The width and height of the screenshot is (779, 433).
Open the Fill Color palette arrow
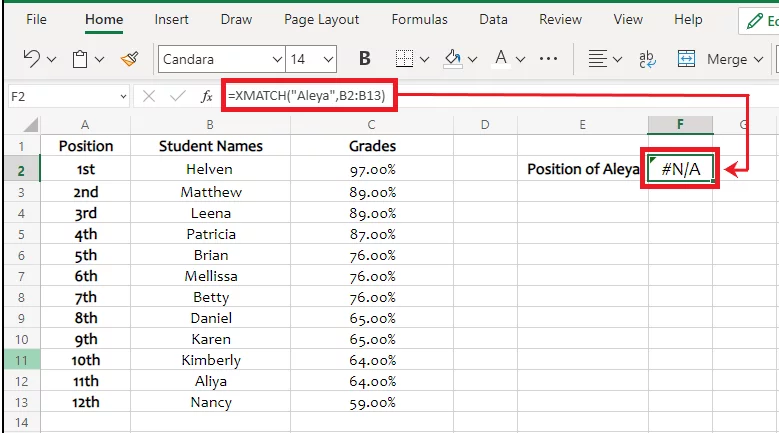pyautogui.click(x=472, y=60)
